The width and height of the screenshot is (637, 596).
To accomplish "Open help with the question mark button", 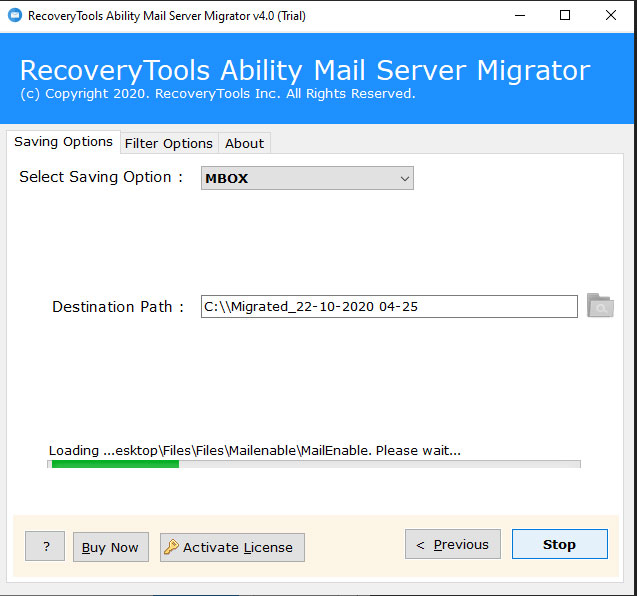I will tap(45, 546).
